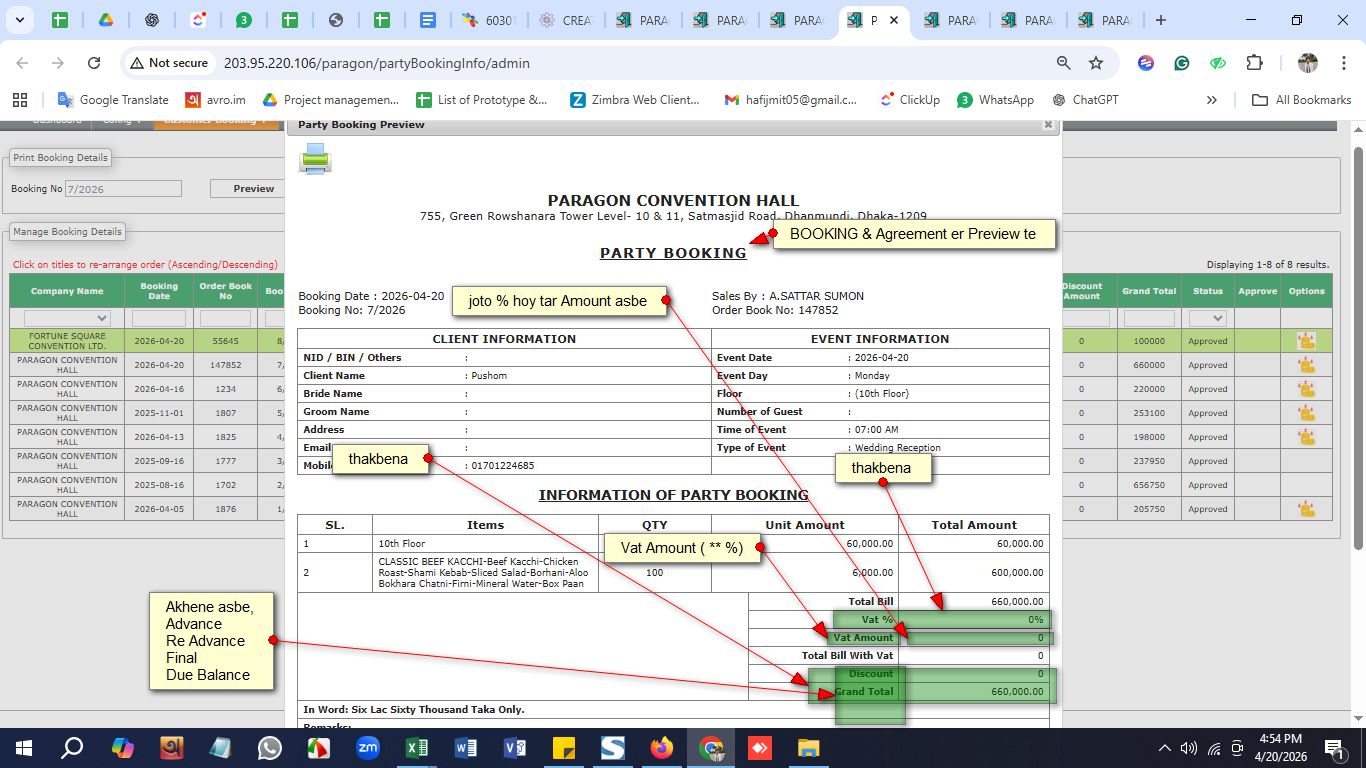Sort the table by Status column

(x=1208, y=291)
